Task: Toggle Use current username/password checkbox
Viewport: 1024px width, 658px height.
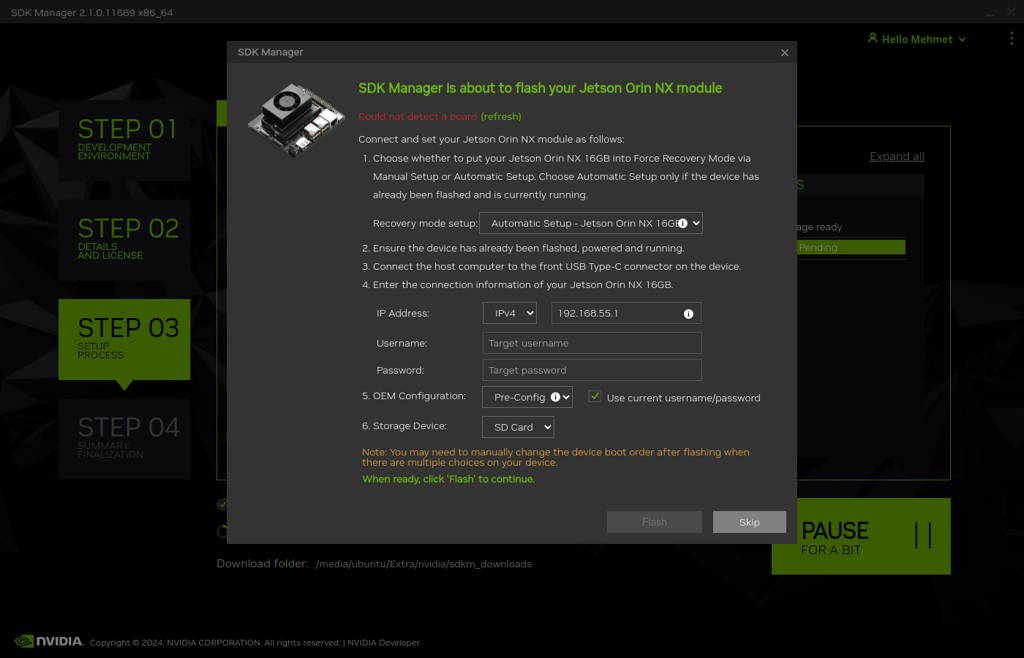Action: point(594,396)
